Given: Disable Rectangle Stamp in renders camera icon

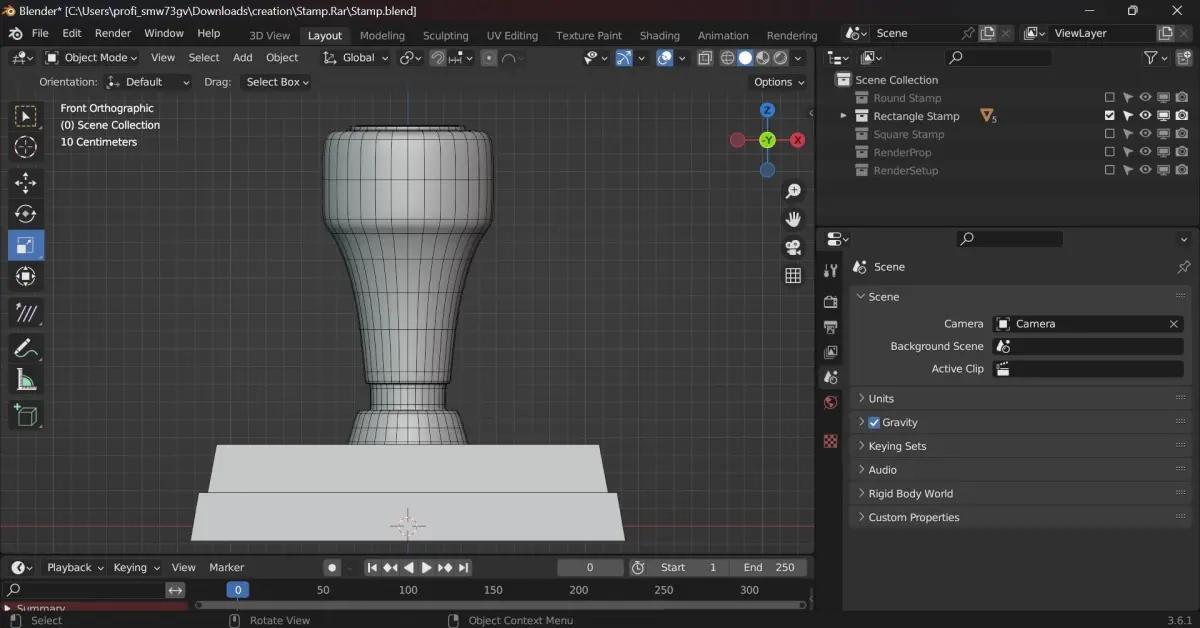Looking at the screenshot, I should click(x=1181, y=116).
